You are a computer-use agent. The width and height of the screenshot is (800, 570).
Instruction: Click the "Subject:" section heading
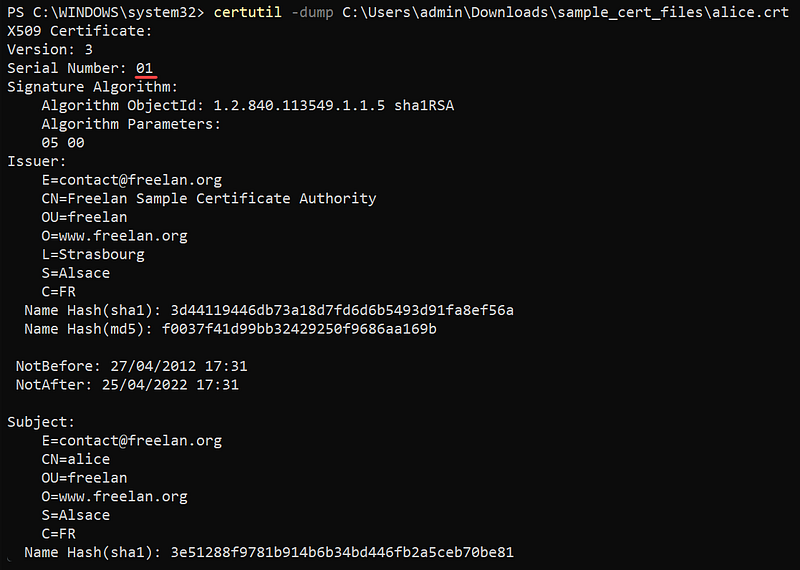[41, 422]
